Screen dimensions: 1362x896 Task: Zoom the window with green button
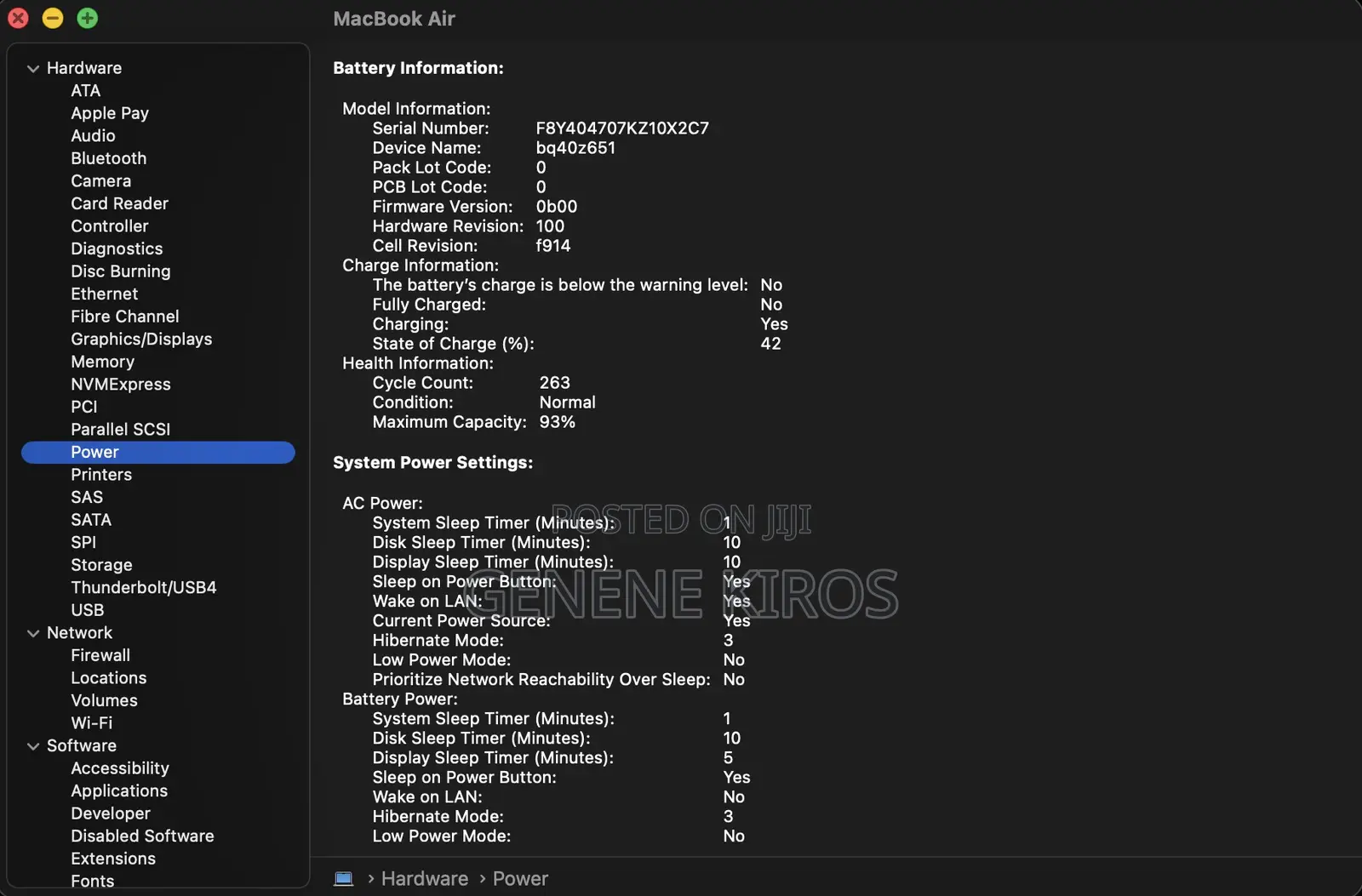88,18
